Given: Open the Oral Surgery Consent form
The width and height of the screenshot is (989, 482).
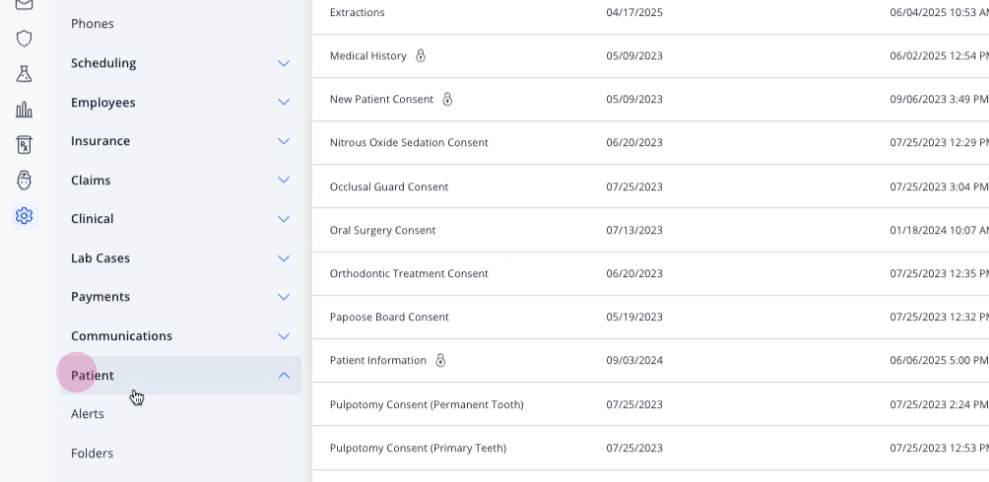Looking at the screenshot, I should pyautogui.click(x=383, y=230).
